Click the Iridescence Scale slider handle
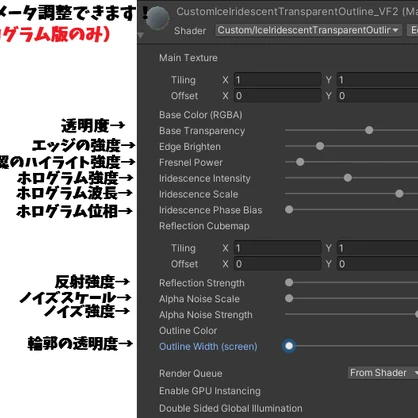This screenshot has height=418, width=418. [x=399, y=194]
